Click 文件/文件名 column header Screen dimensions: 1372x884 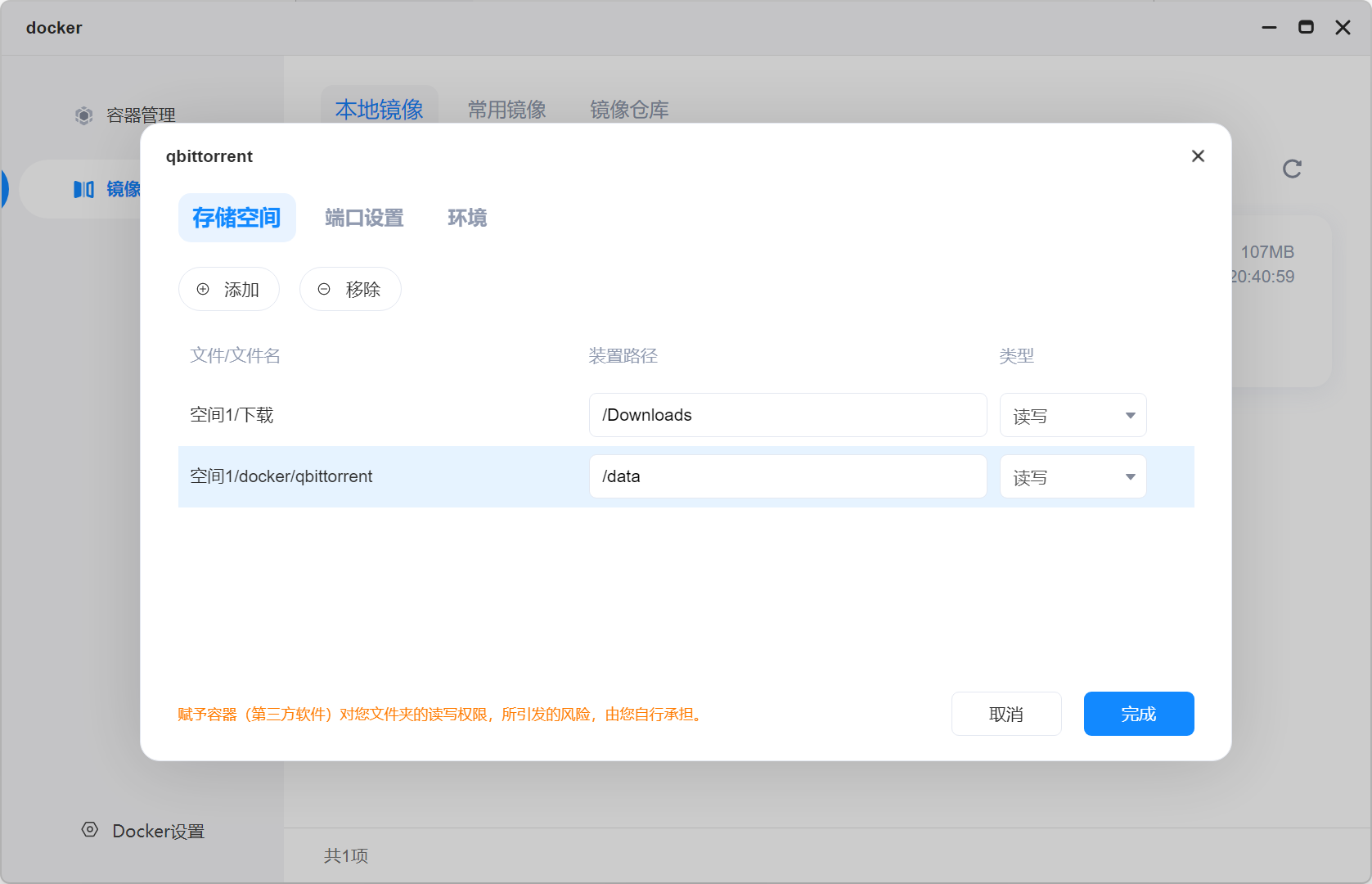[x=235, y=355]
